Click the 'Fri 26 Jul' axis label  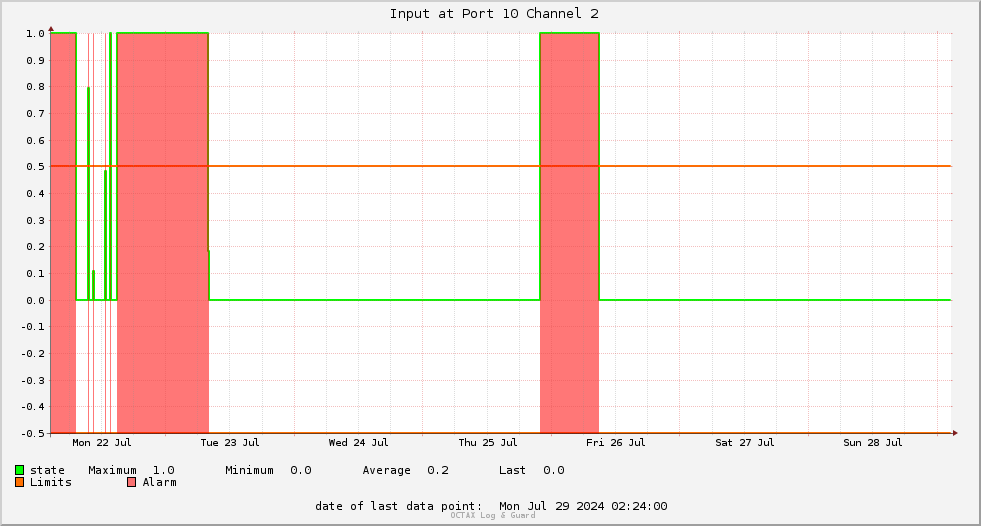point(616,442)
